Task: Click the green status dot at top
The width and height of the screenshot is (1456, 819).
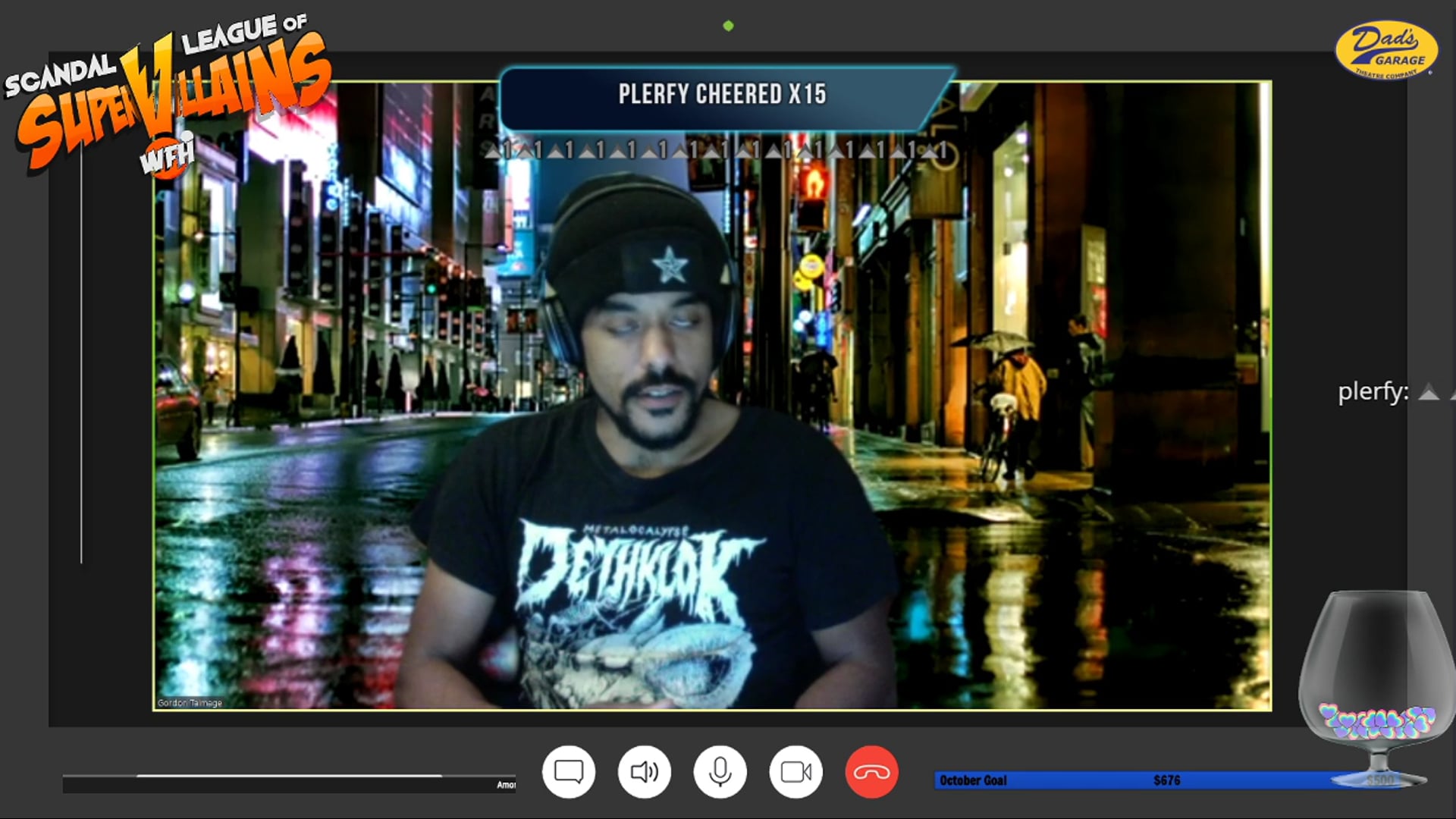Action: click(x=728, y=26)
